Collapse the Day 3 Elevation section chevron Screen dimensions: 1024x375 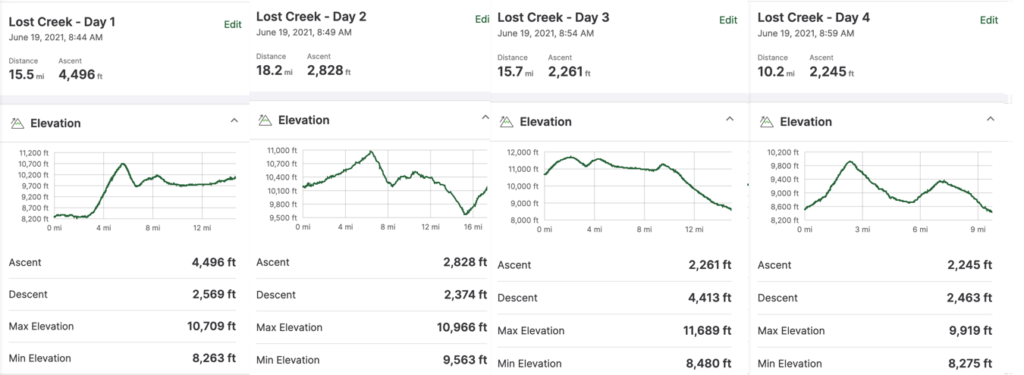729,120
